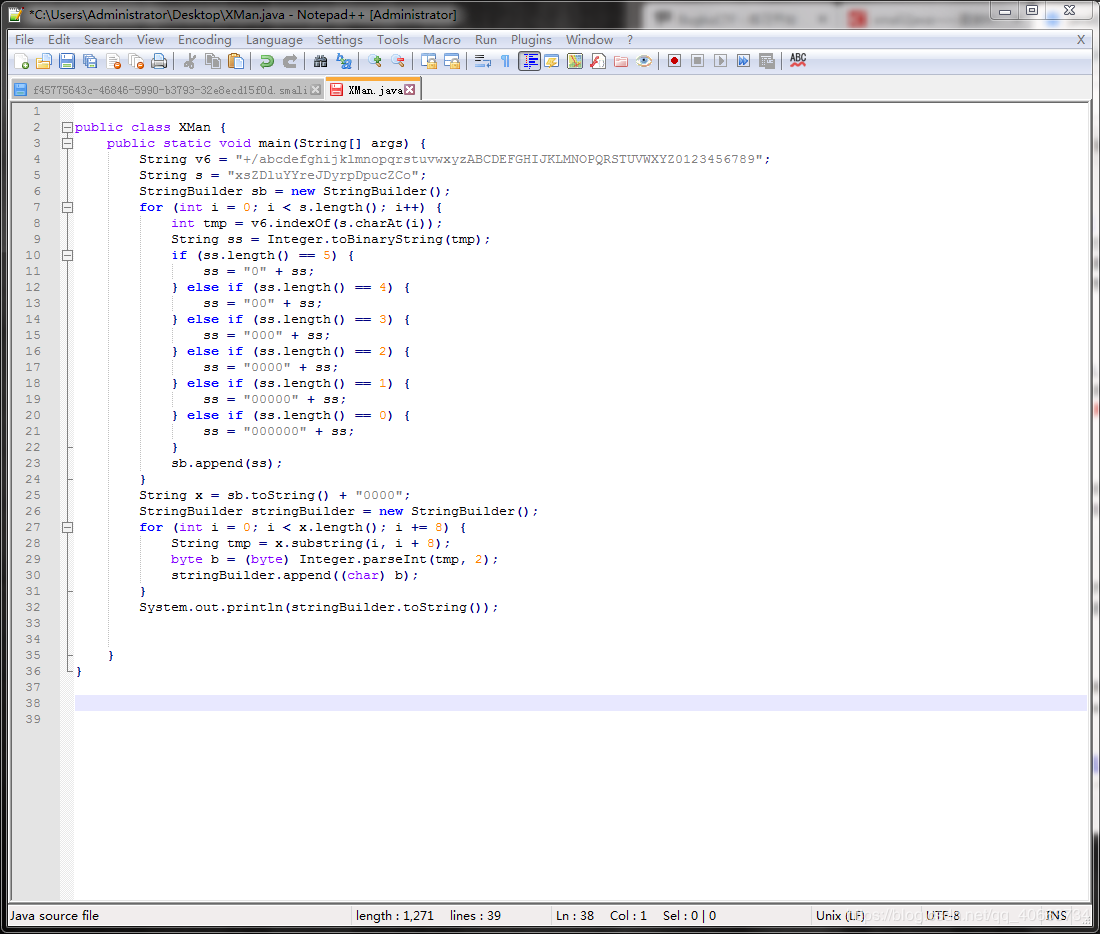Viewport: 1100px width, 934px height.
Task: Undo with the green arrow icon
Action: point(267,61)
